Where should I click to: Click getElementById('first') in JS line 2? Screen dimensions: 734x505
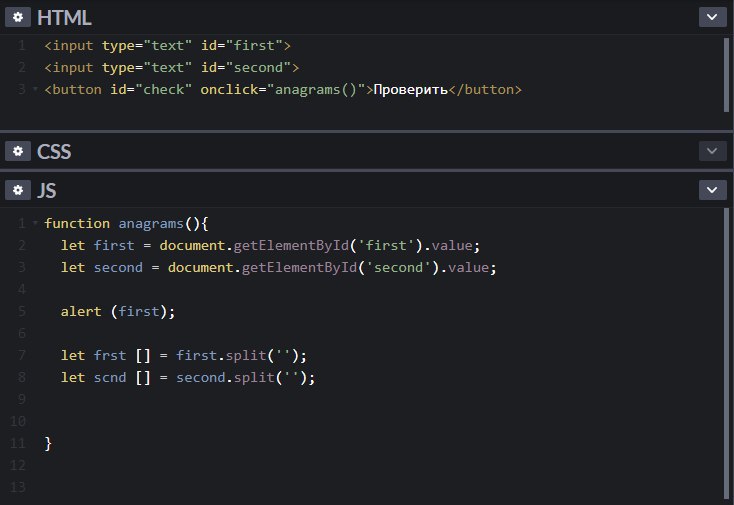tap(328, 245)
